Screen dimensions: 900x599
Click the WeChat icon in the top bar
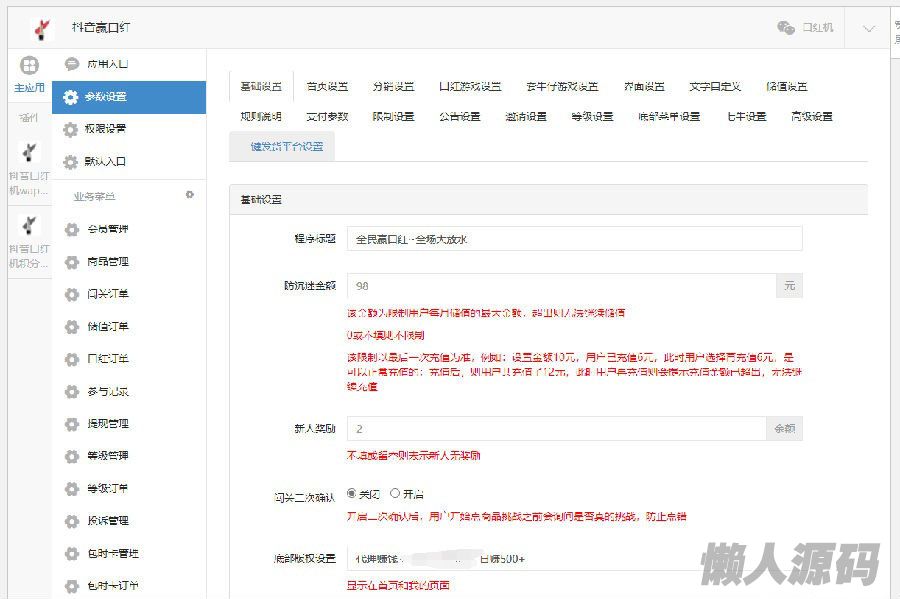[786, 28]
